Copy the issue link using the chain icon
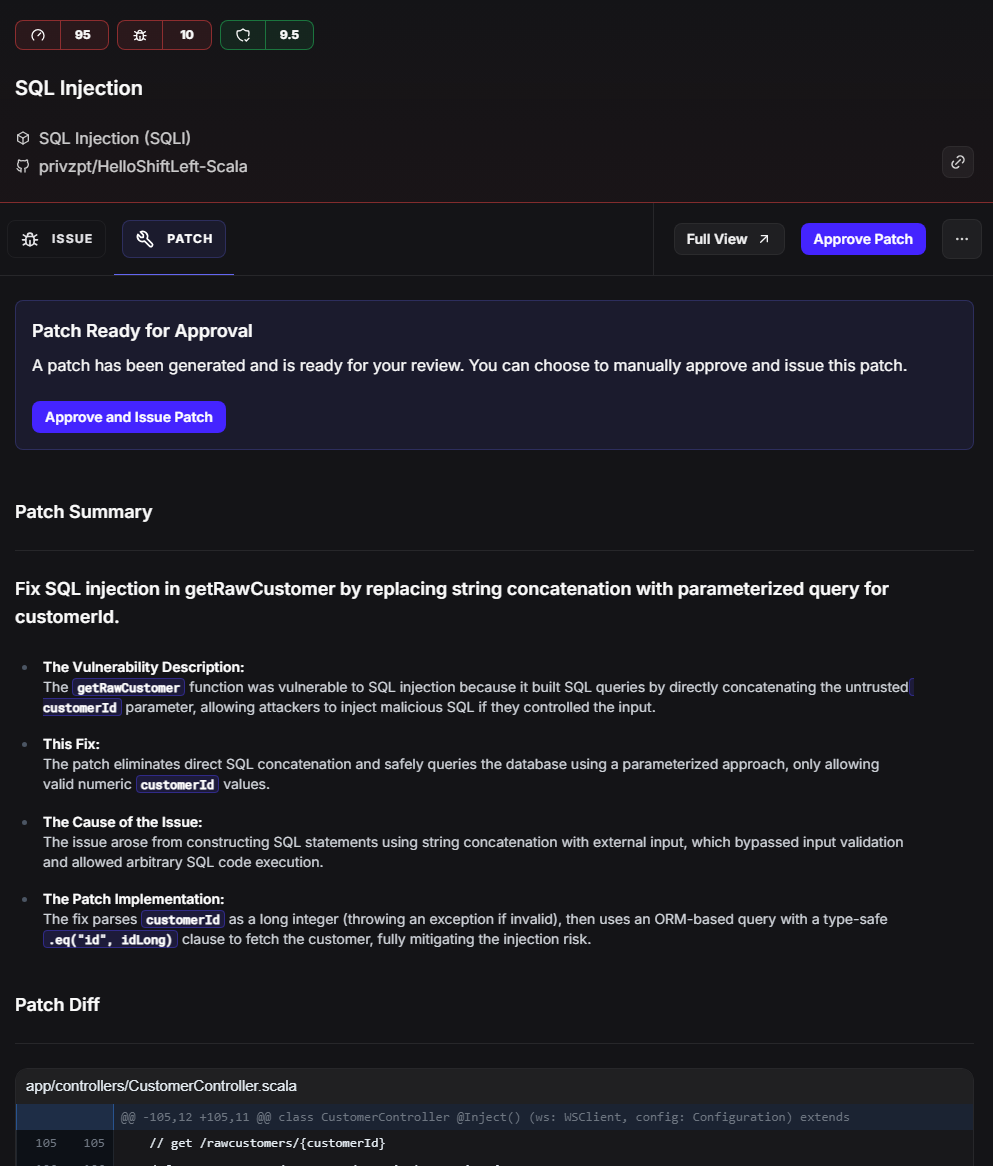 tap(957, 162)
